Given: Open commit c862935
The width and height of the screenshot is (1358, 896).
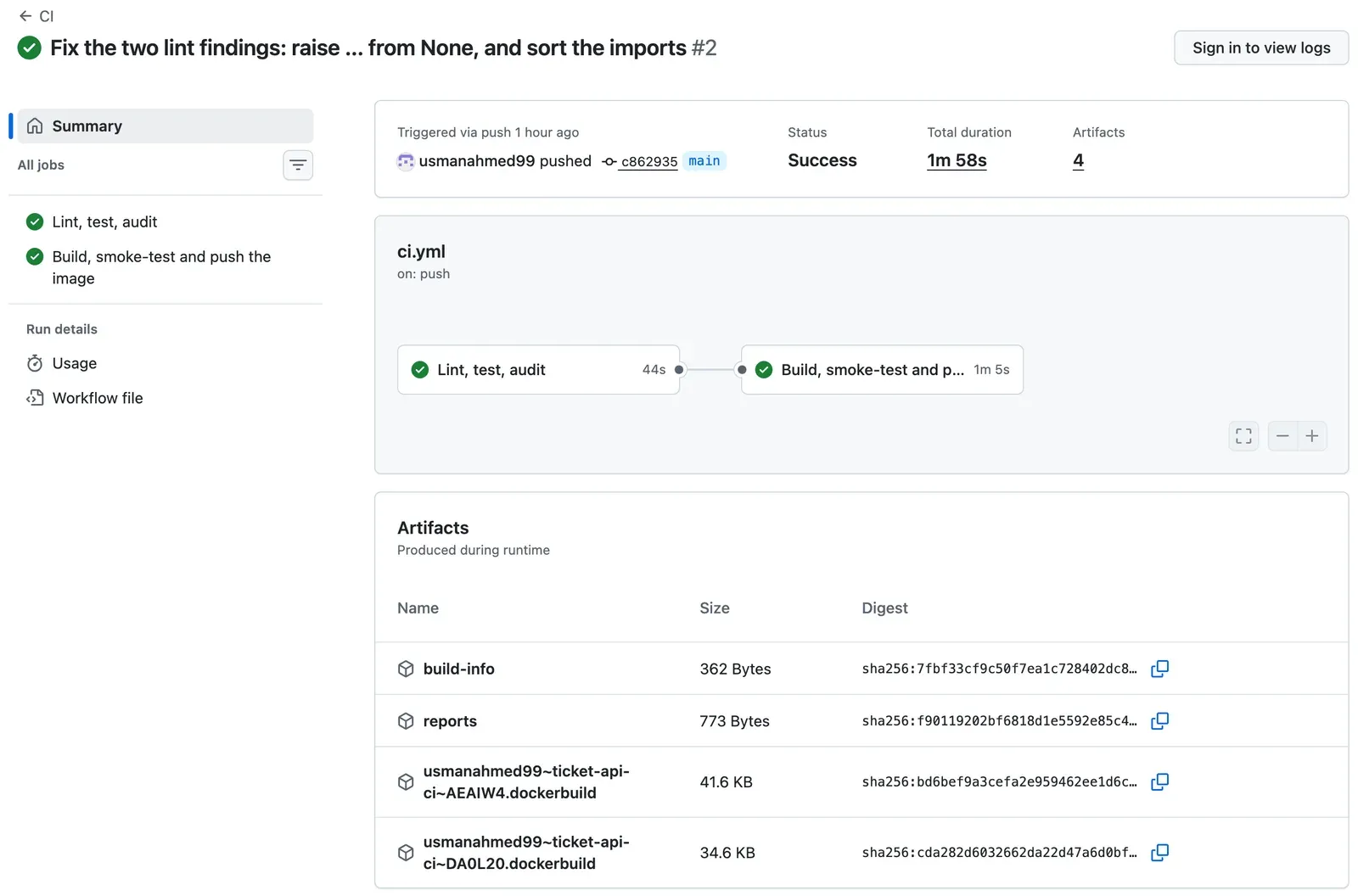Looking at the screenshot, I should (x=648, y=161).
